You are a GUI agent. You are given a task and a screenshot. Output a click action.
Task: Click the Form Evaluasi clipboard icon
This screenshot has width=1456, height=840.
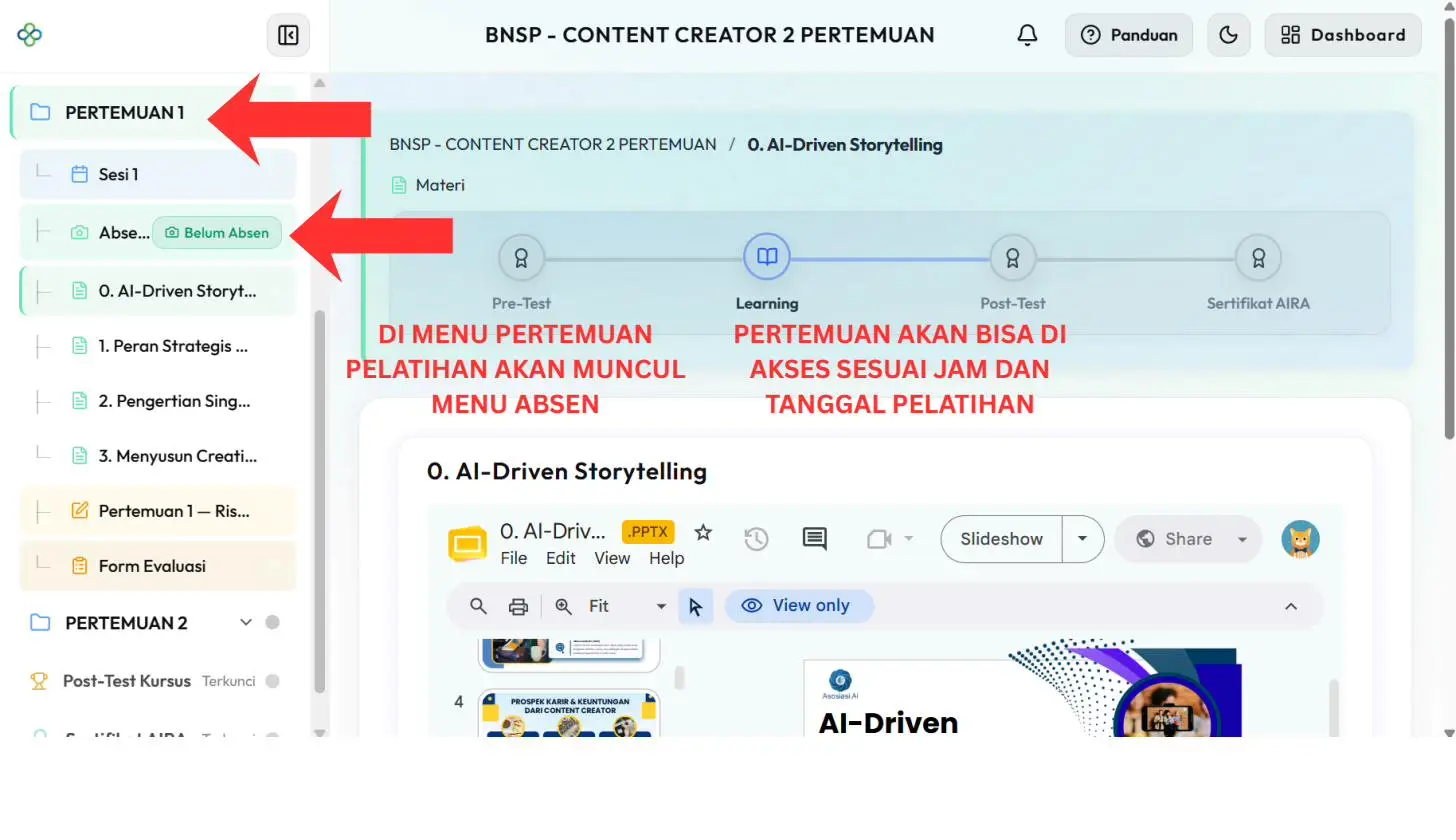pyautogui.click(x=80, y=566)
